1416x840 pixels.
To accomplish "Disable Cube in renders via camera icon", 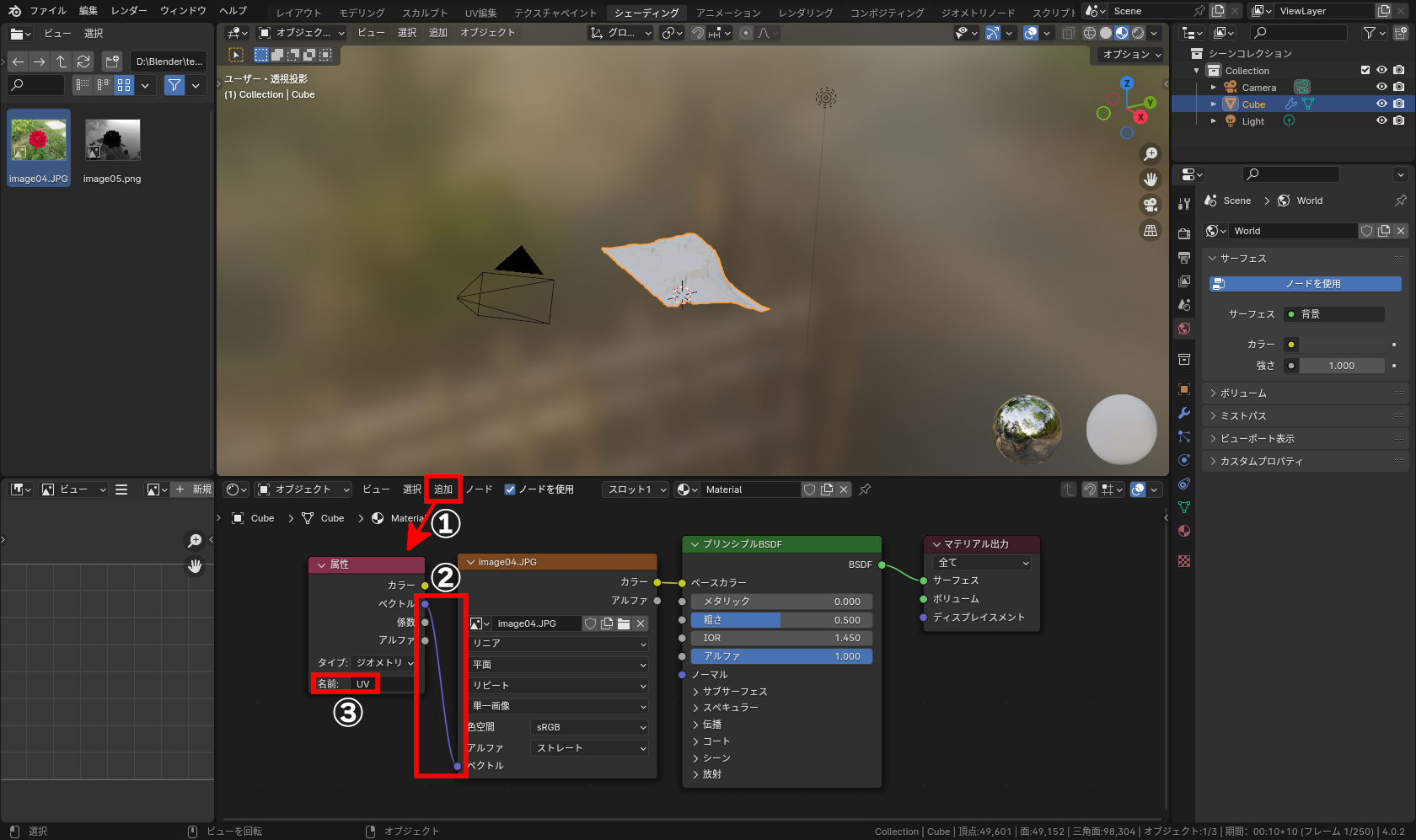I will (x=1399, y=104).
